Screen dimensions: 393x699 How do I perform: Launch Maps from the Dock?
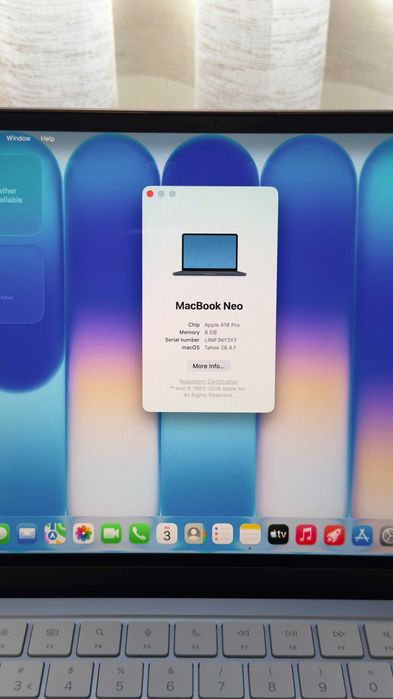55,534
